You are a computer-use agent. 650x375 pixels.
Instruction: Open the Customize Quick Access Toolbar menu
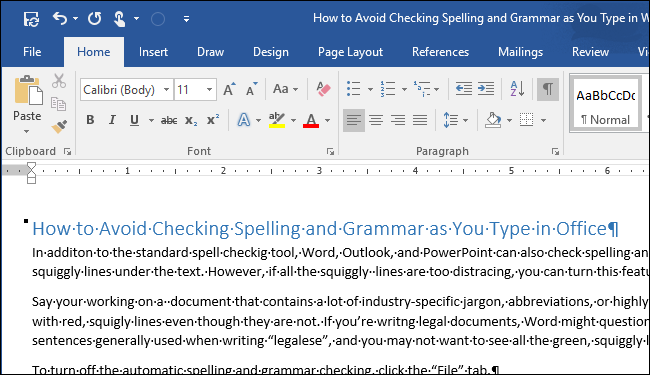[186, 19]
